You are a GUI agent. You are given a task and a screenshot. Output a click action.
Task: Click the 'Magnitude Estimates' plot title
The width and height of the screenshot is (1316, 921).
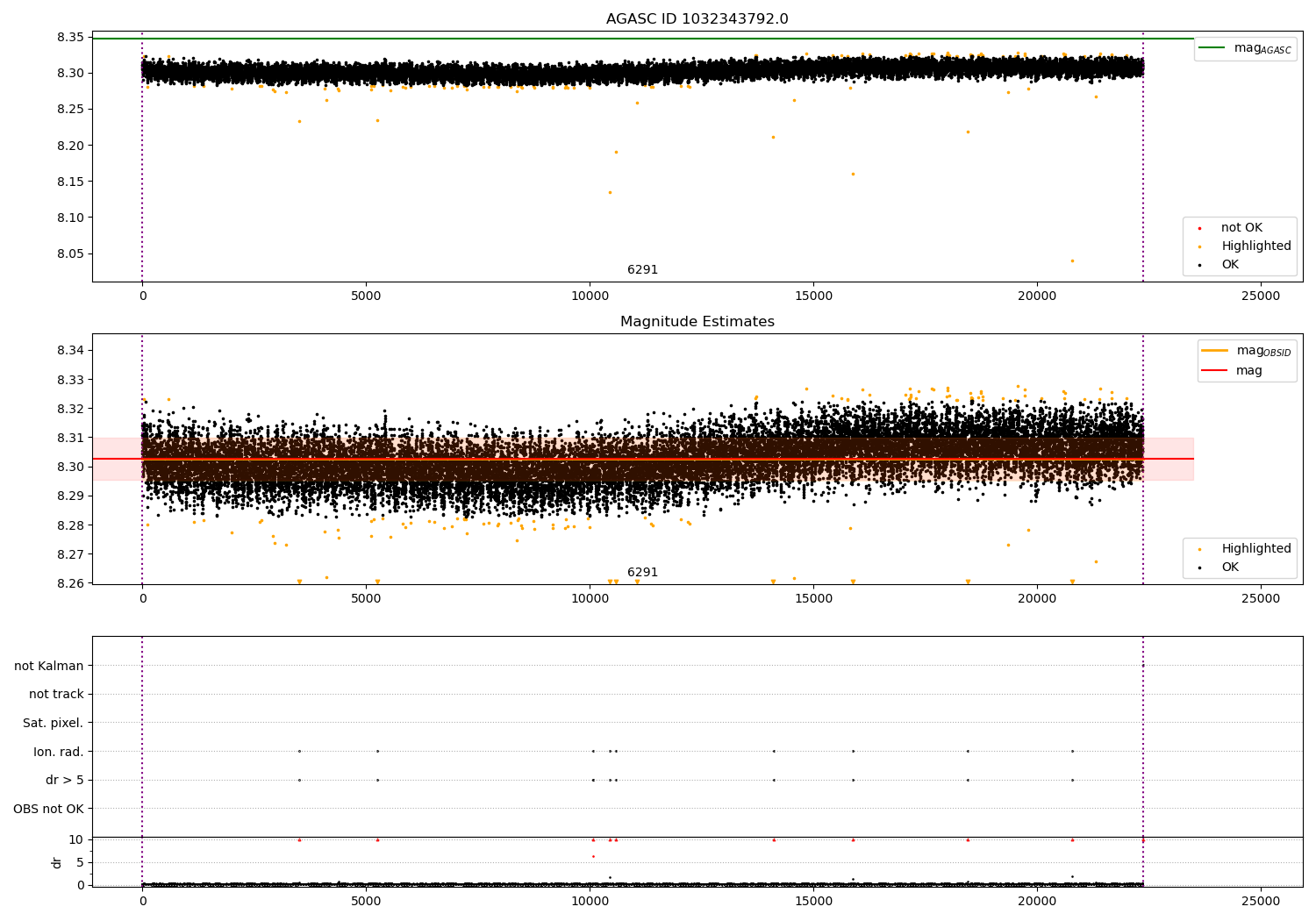697,322
